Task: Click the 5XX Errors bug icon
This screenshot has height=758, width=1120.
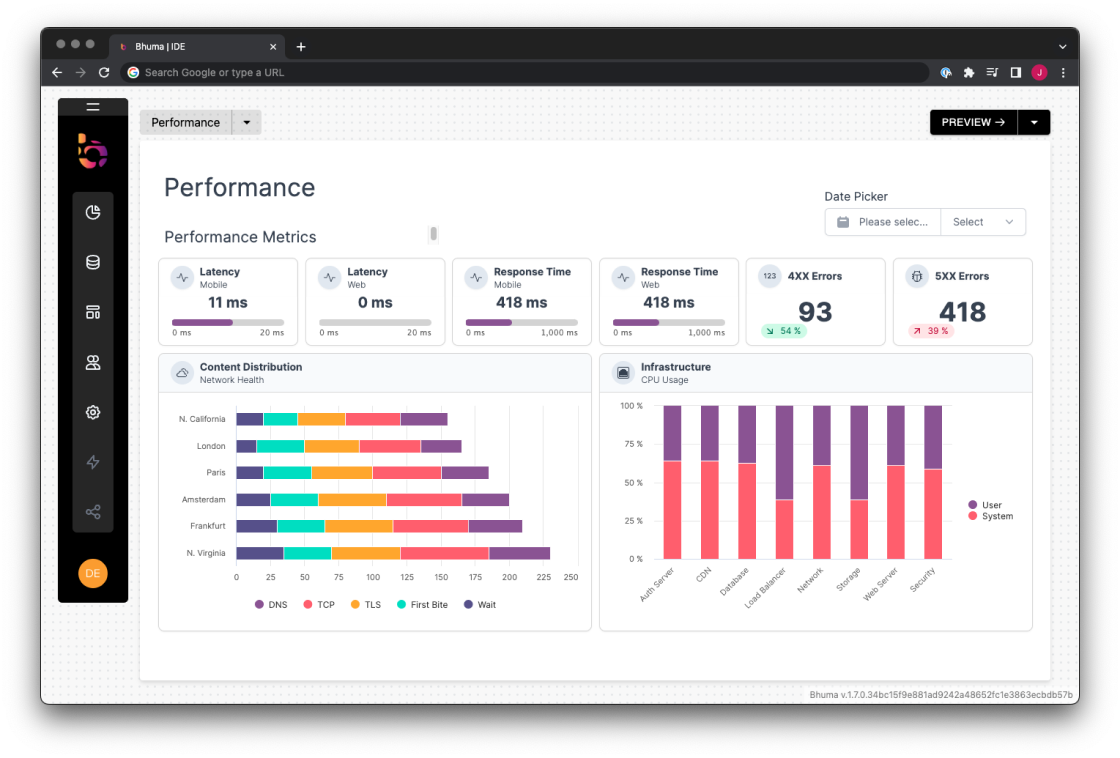Action: [x=917, y=276]
